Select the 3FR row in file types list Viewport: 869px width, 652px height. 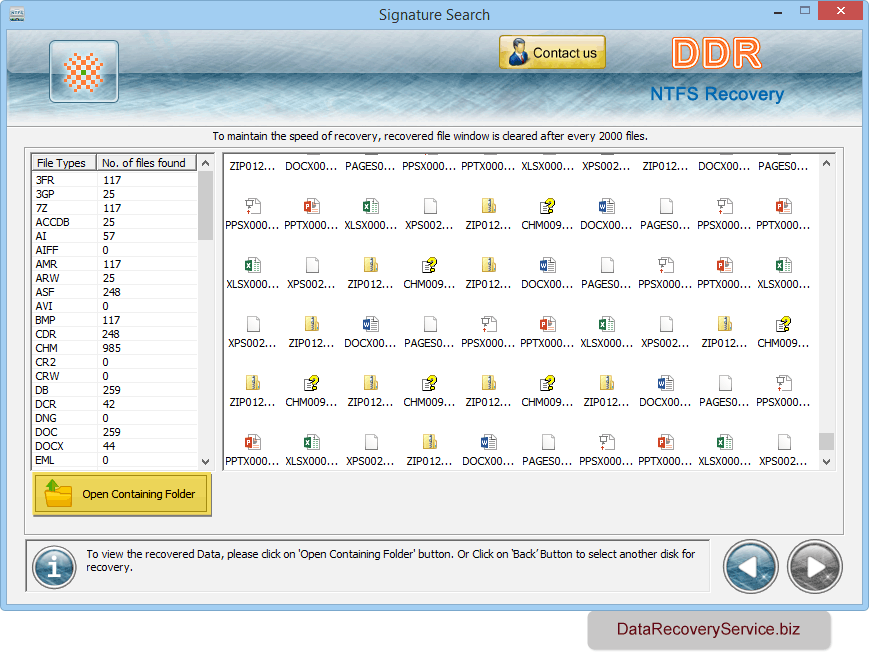[x=114, y=180]
